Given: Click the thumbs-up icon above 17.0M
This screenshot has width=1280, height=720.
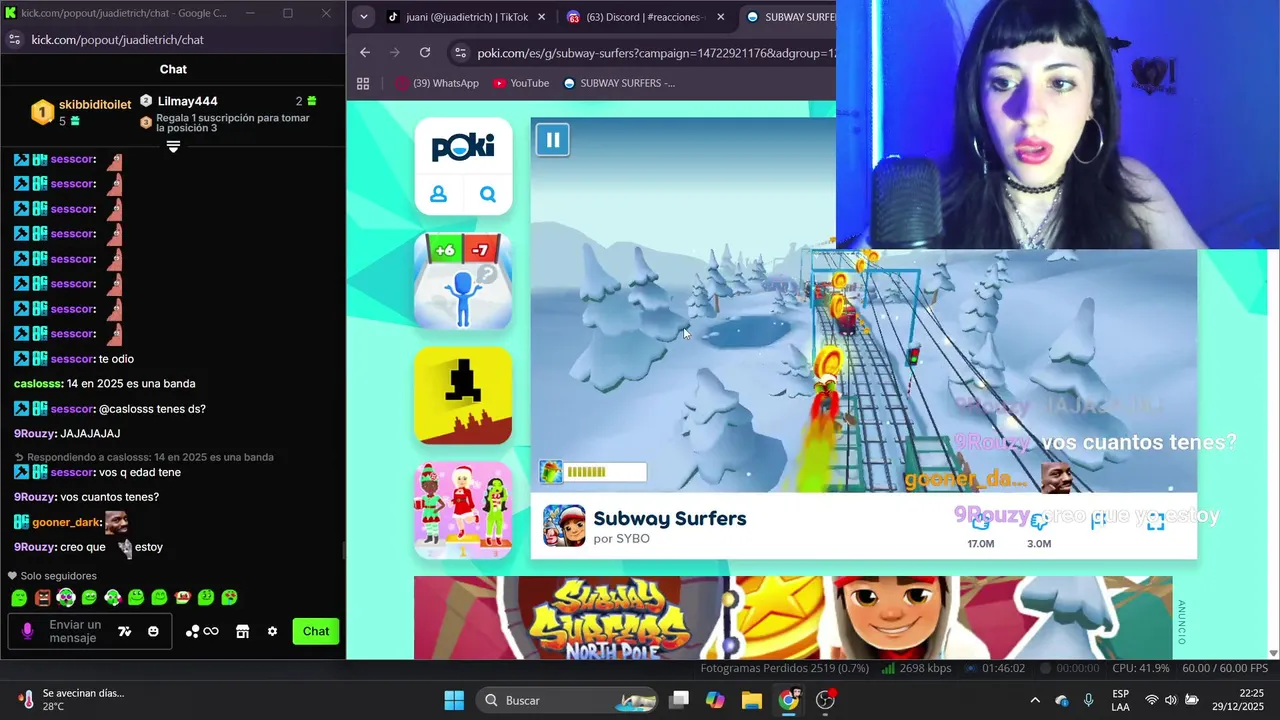Looking at the screenshot, I should click(x=981, y=521).
